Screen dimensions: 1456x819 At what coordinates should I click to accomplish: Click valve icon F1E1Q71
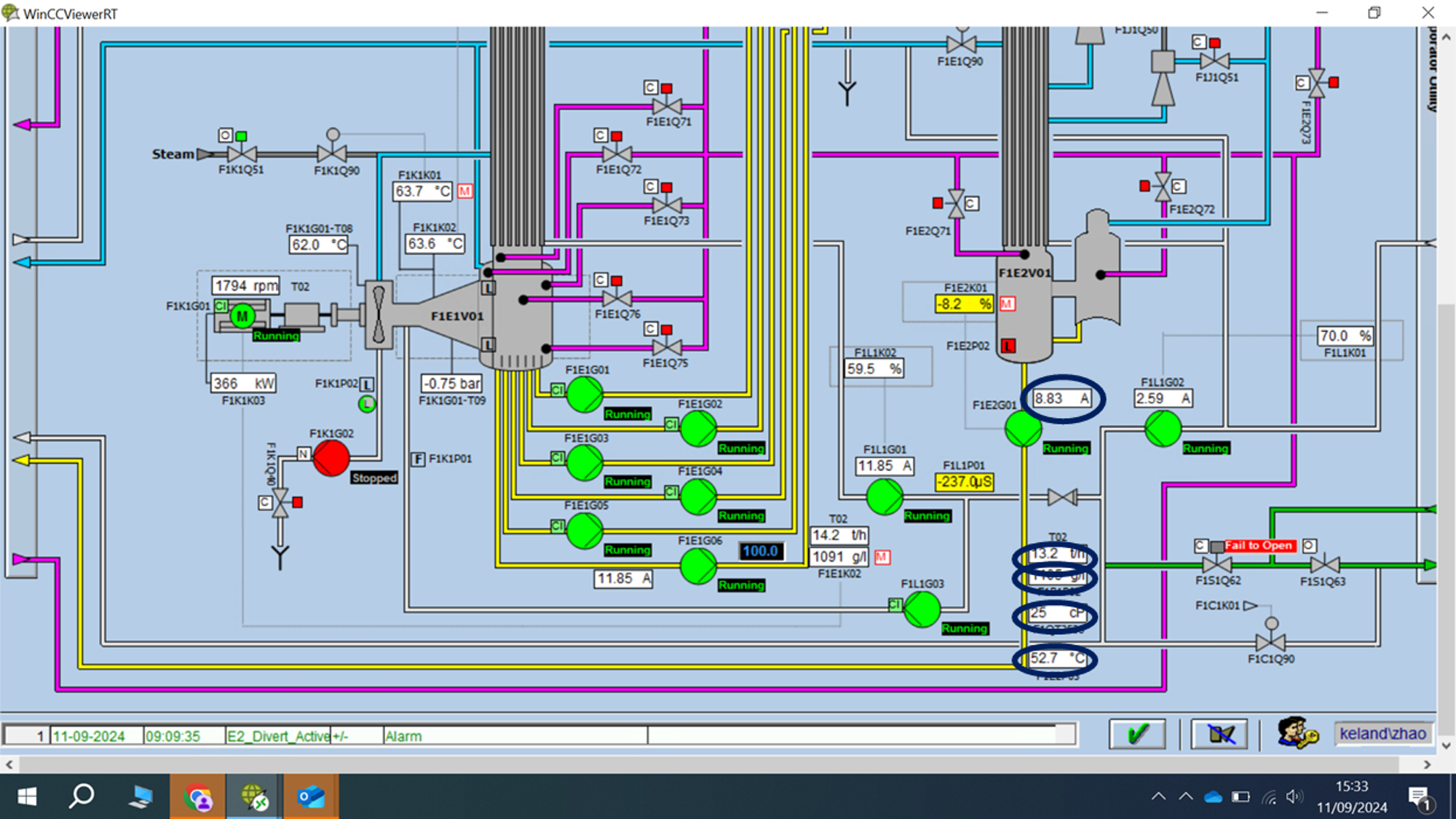pyautogui.click(x=666, y=104)
